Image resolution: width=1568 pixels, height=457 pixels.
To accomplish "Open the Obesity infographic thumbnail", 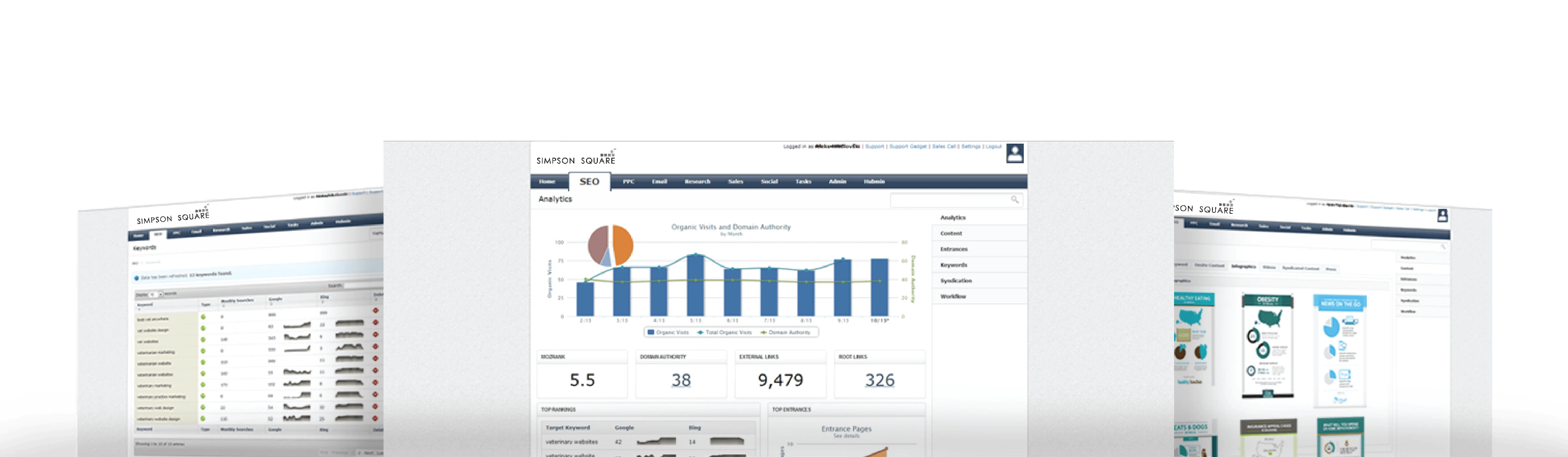I will pos(1268,346).
